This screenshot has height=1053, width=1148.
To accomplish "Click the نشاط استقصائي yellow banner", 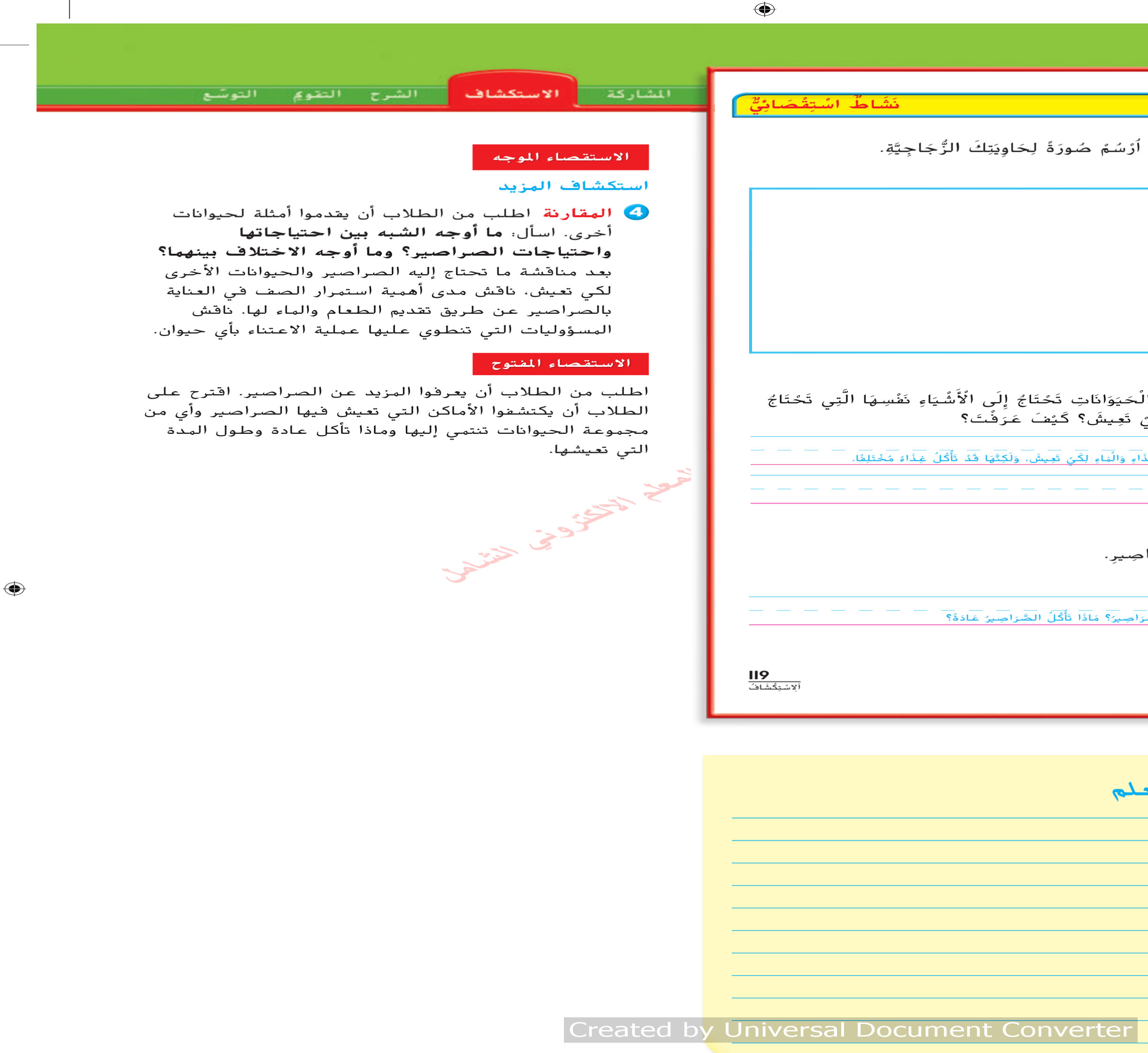I will (x=939, y=105).
